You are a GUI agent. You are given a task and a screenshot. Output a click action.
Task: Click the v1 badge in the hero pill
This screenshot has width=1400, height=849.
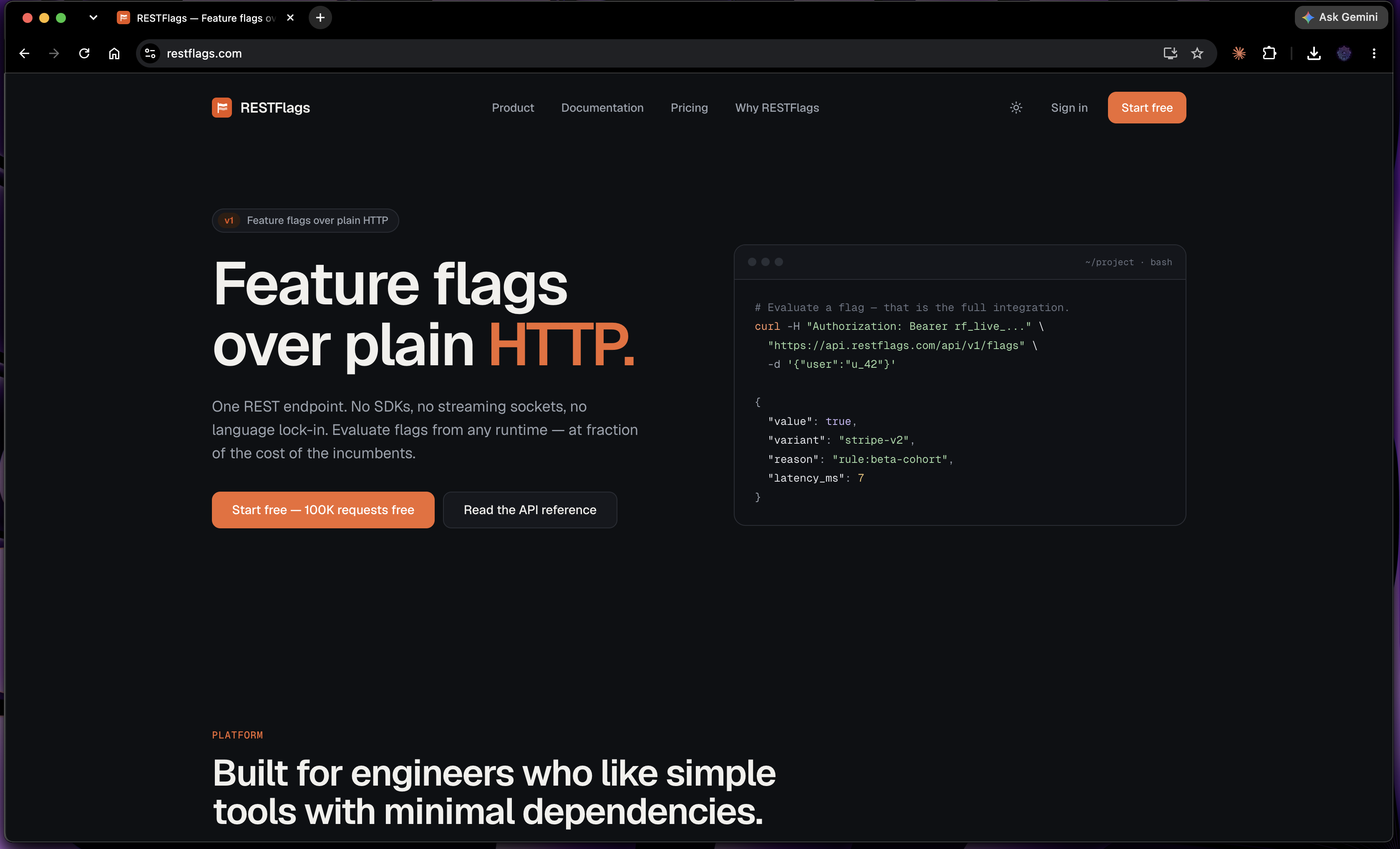[229, 220]
